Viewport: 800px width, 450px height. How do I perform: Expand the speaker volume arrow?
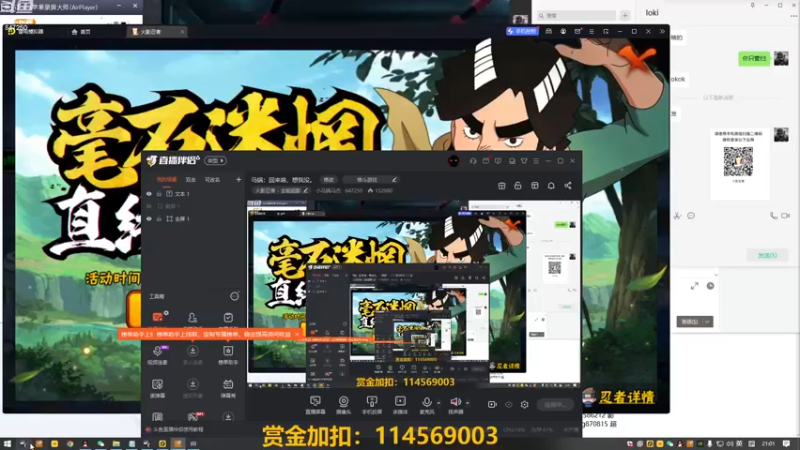[468, 403]
